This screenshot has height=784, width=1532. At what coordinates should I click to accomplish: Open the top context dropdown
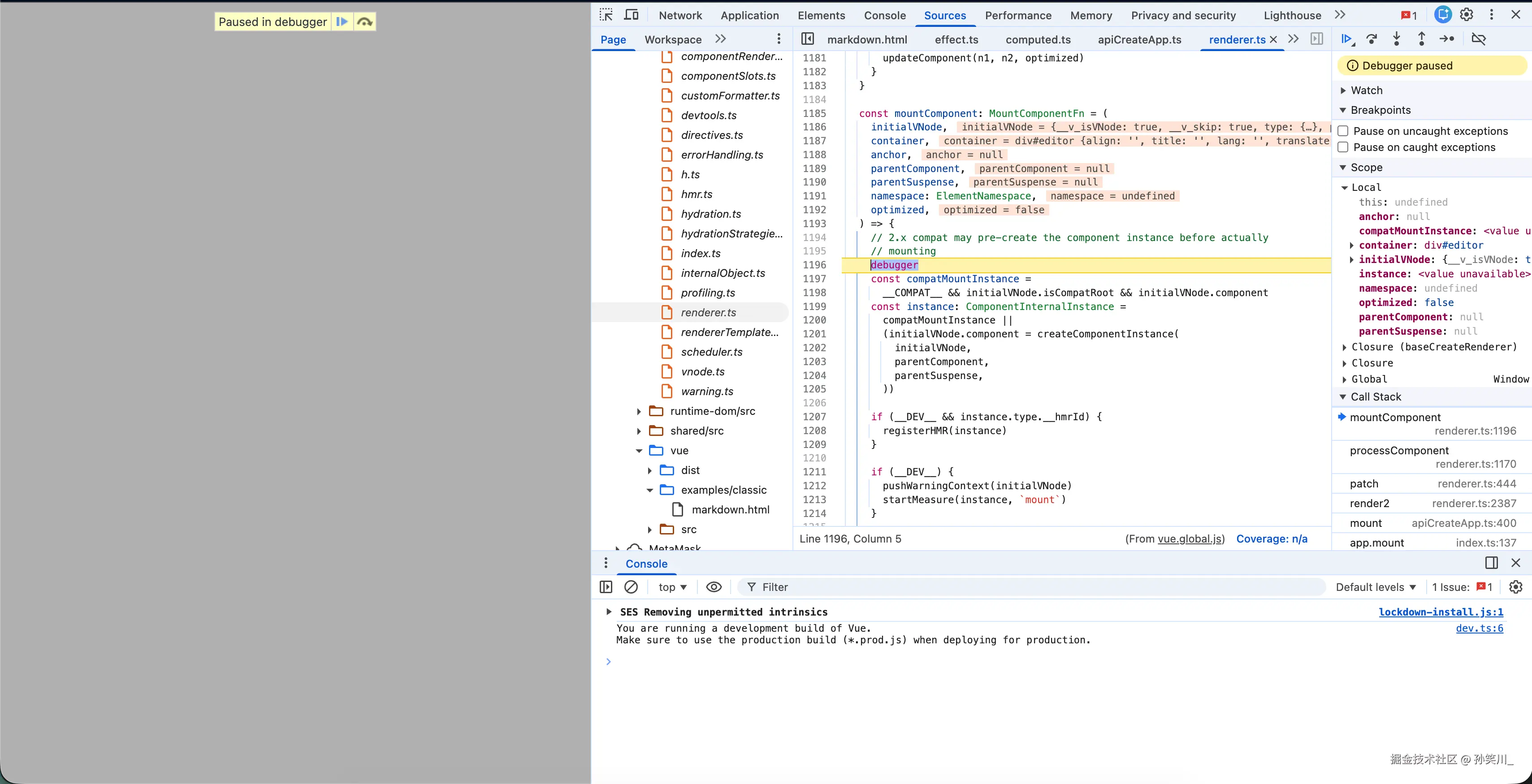click(673, 587)
